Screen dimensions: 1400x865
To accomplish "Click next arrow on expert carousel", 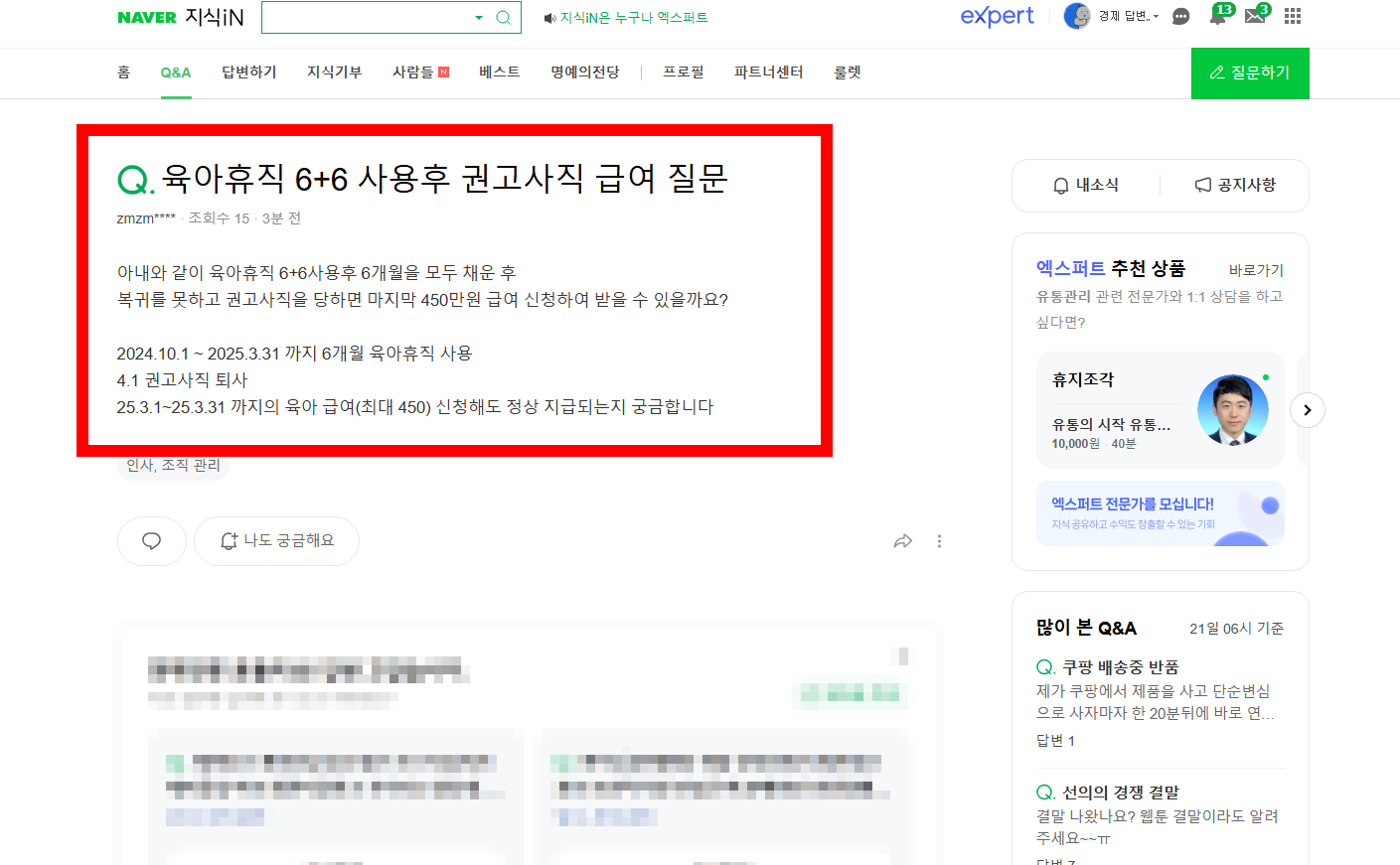I will click(x=1308, y=410).
